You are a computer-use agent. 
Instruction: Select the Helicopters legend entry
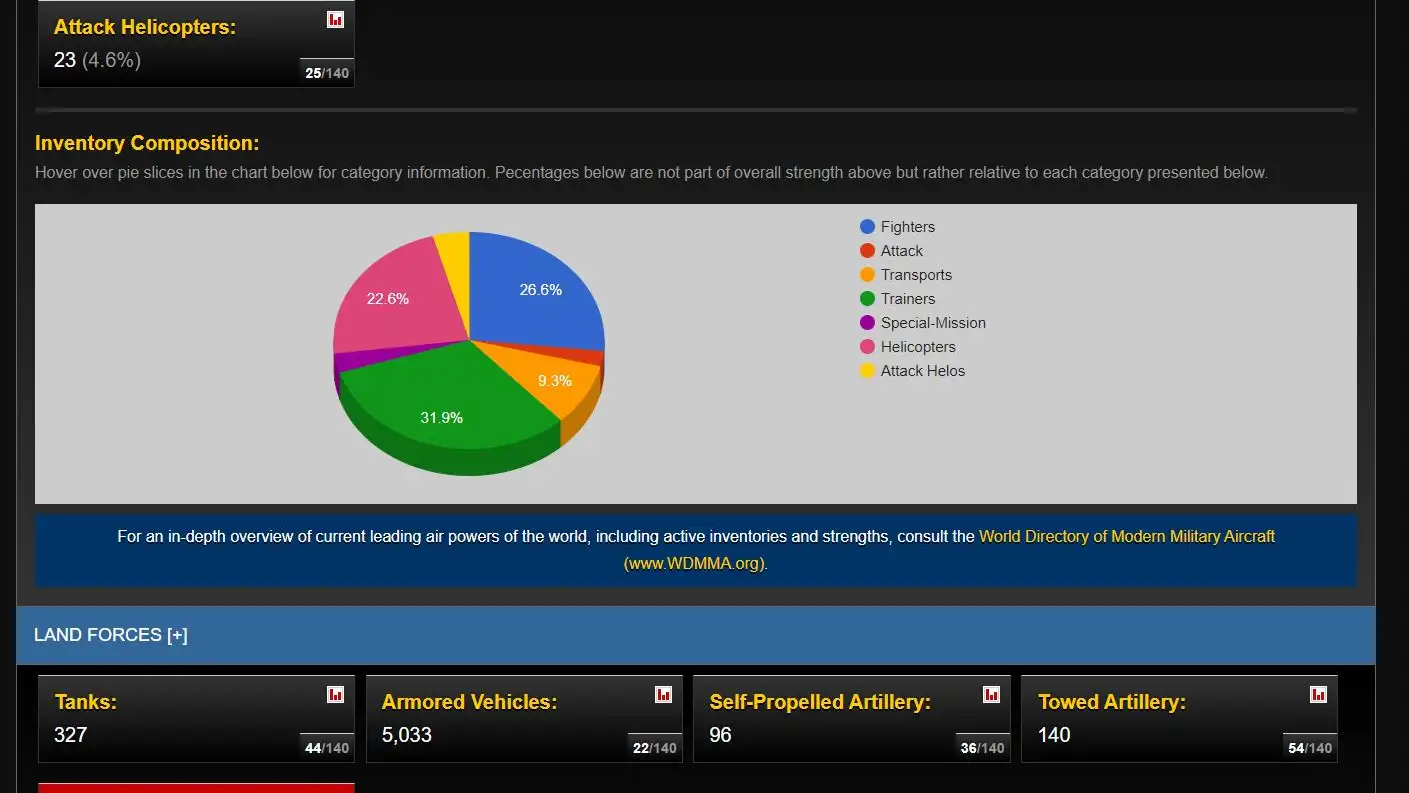click(x=917, y=347)
